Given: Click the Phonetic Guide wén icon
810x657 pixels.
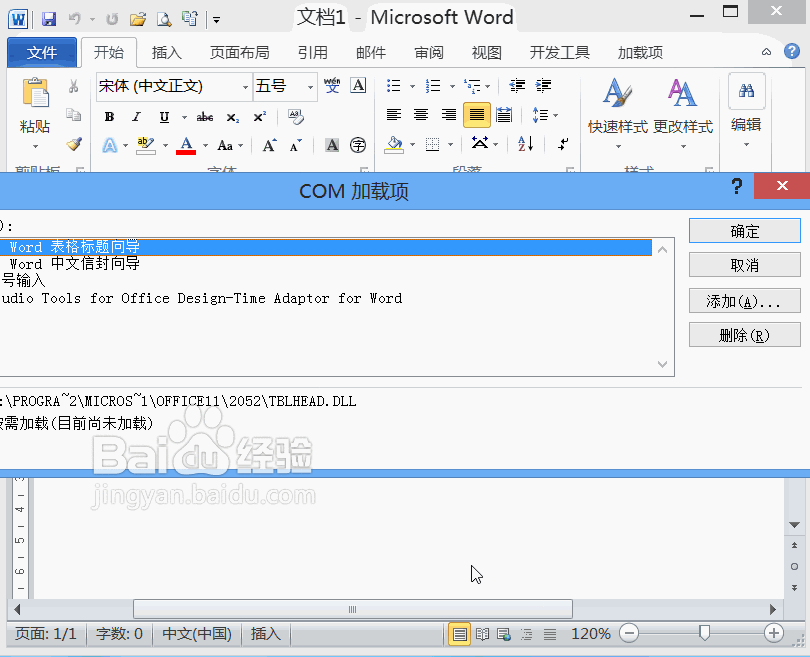Looking at the screenshot, I should pyautogui.click(x=332, y=85).
